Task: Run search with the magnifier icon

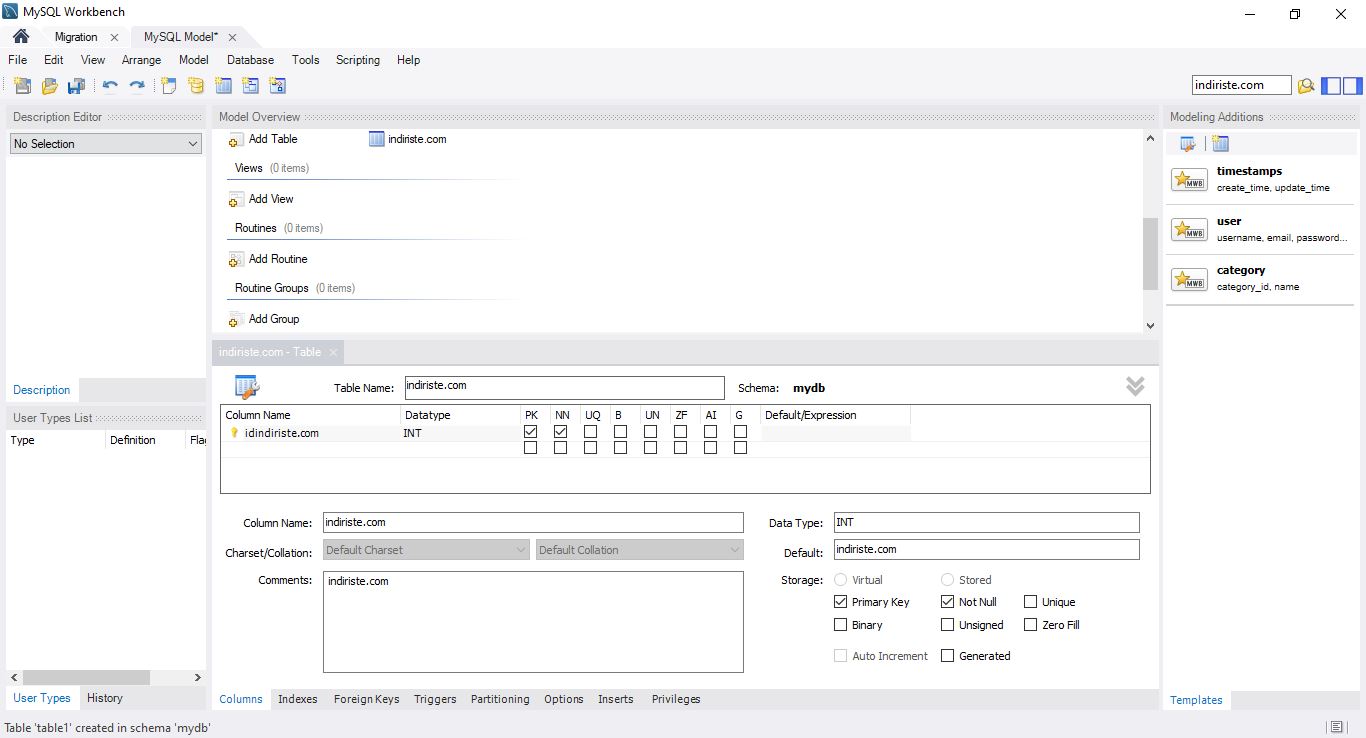Action: click(x=1306, y=86)
